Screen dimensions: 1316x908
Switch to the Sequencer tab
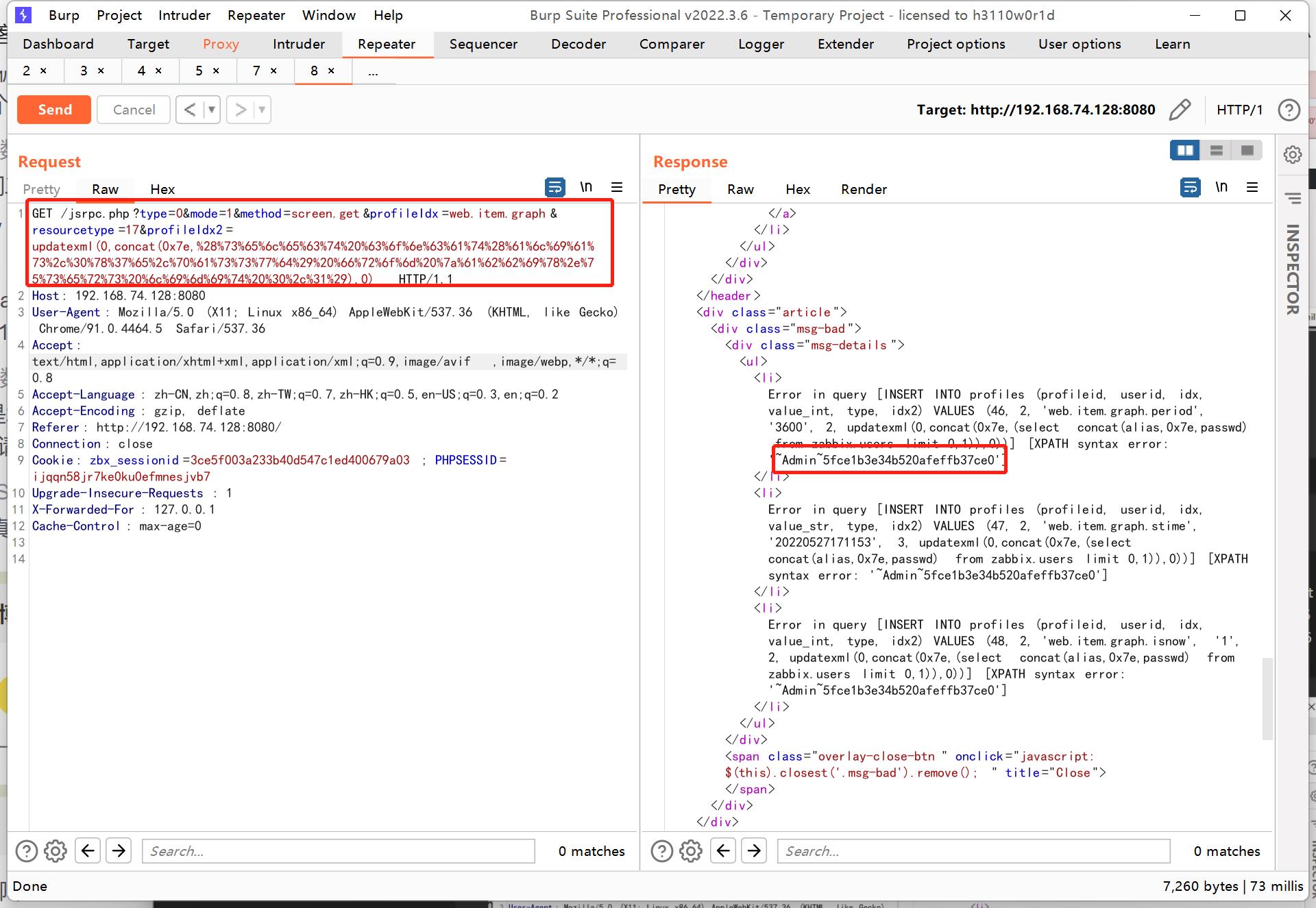pyautogui.click(x=483, y=44)
